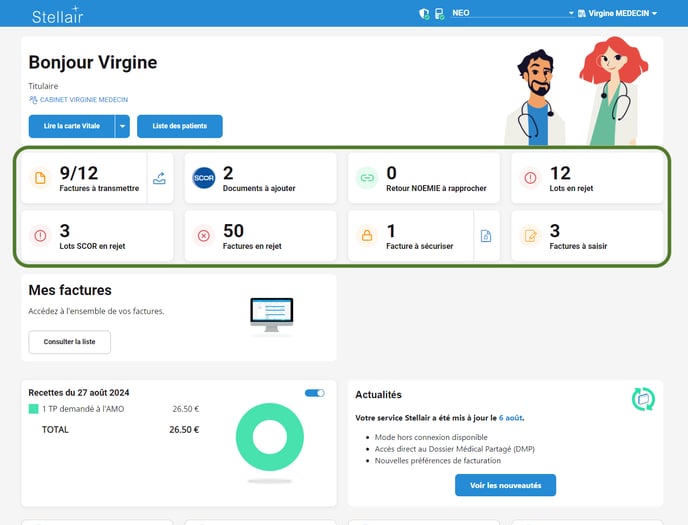Click the green refresh icon in Actualités
The height and width of the screenshot is (525, 688).
pos(643,399)
